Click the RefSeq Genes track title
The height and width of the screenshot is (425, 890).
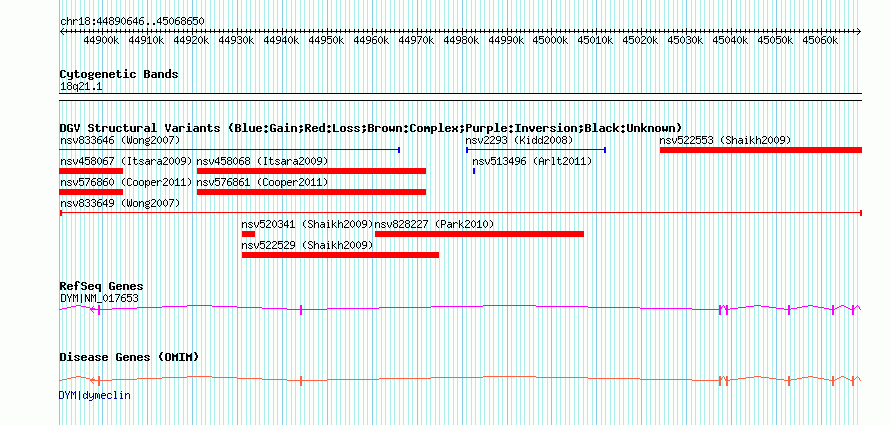pyautogui.click(x=102, y=286)
